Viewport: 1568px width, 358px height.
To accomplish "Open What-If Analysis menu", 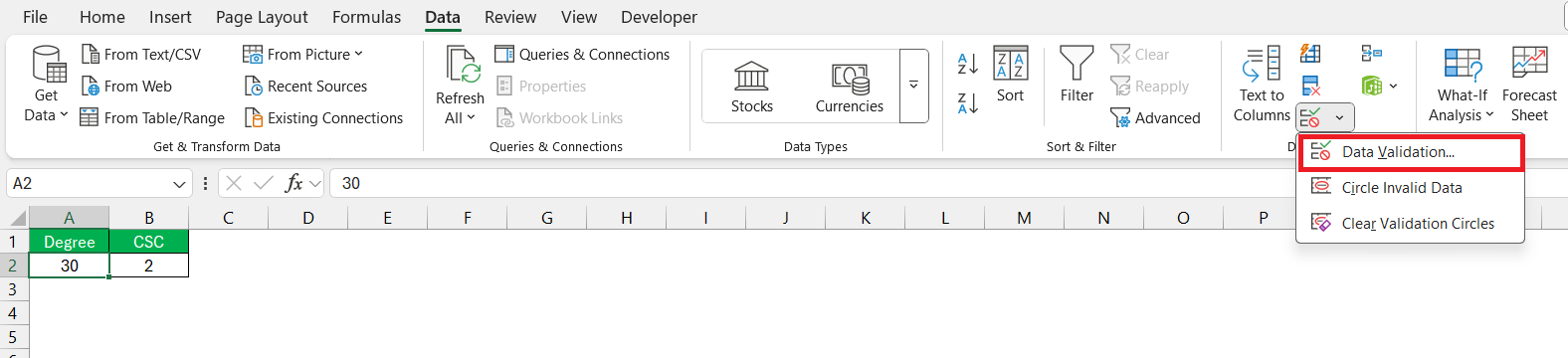I will click(x=1462, y=85).
